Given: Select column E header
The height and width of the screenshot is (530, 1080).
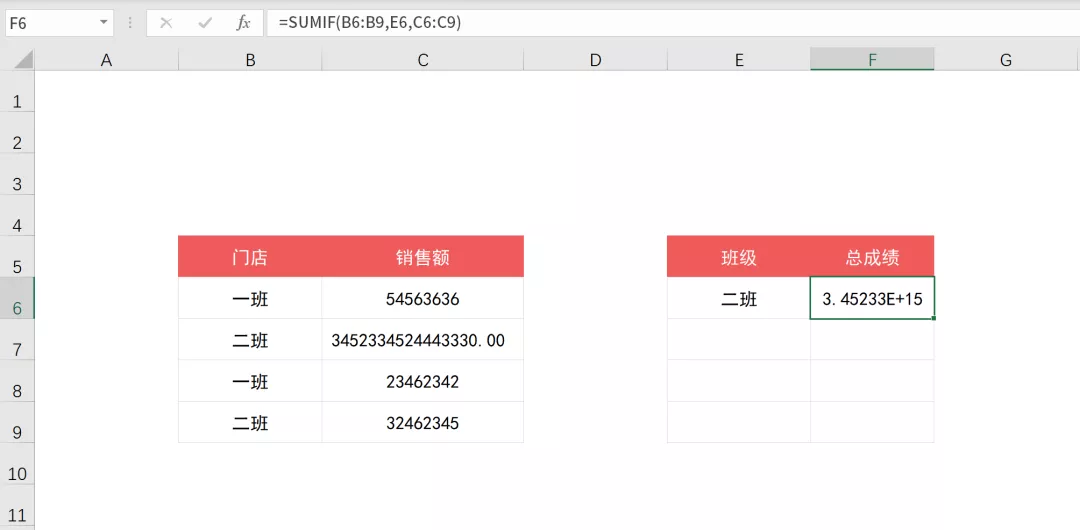Looking at the screenshot, I should [739, 60].
